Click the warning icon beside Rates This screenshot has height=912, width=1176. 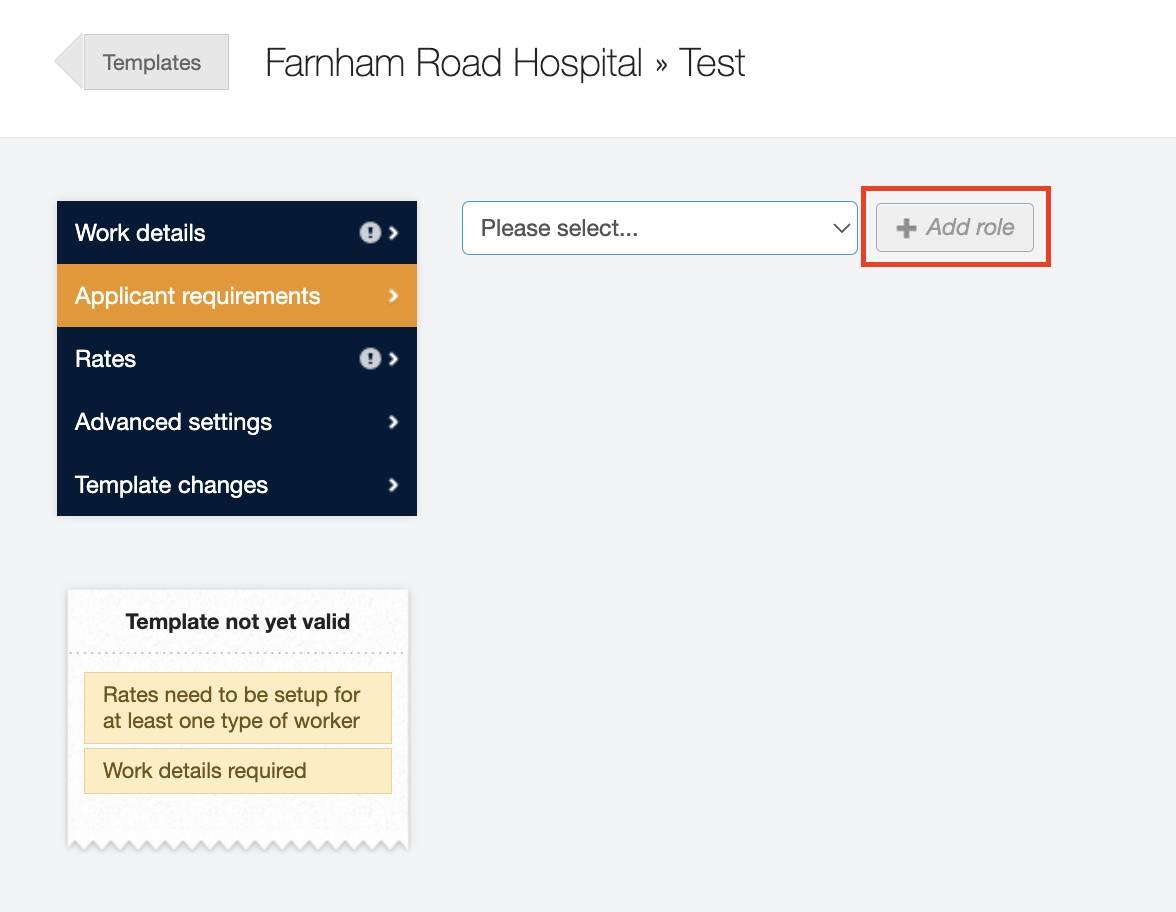[370, 359]
